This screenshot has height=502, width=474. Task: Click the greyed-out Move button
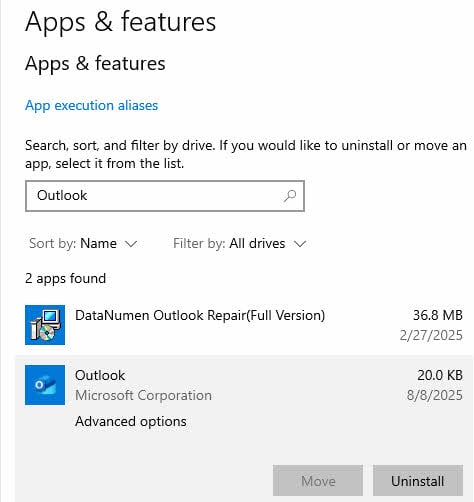(318, 481)
